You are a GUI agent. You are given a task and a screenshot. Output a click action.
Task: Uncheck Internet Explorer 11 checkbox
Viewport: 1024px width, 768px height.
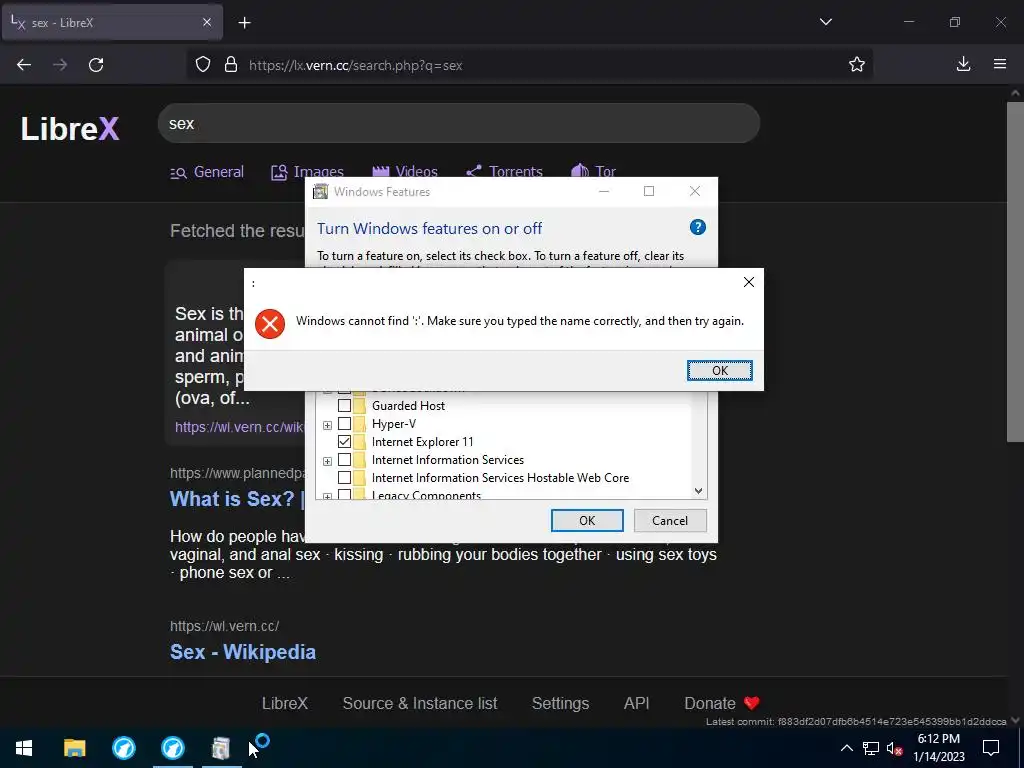click(344, 441)
